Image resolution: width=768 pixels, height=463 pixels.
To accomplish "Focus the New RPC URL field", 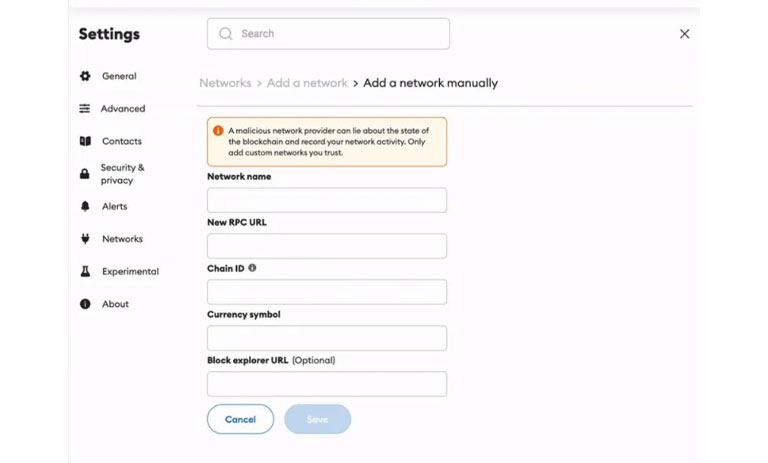I will coord(327,246).
